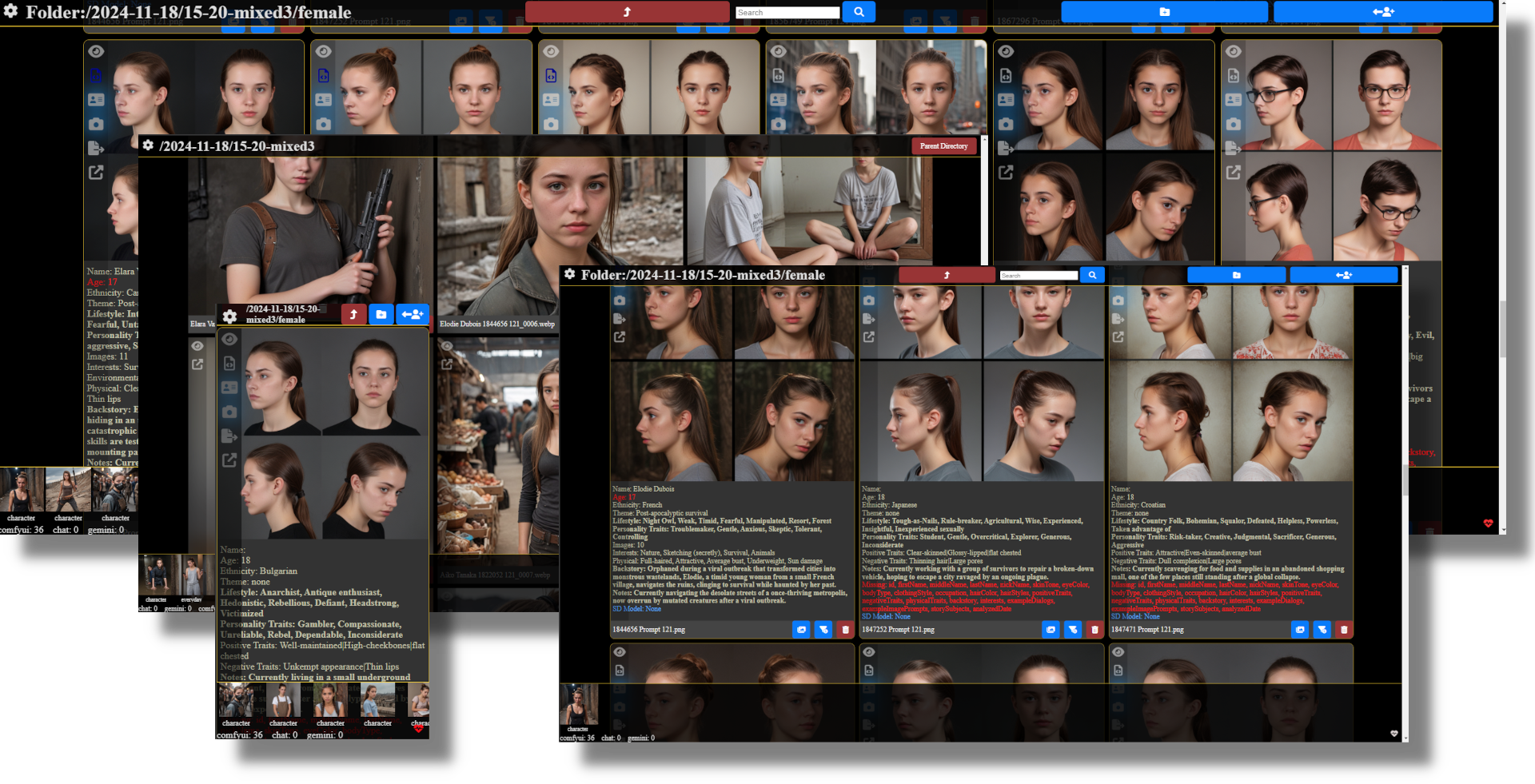Click Parent Directory button in 15-20-mixed3 window

[x=943, y=146]
